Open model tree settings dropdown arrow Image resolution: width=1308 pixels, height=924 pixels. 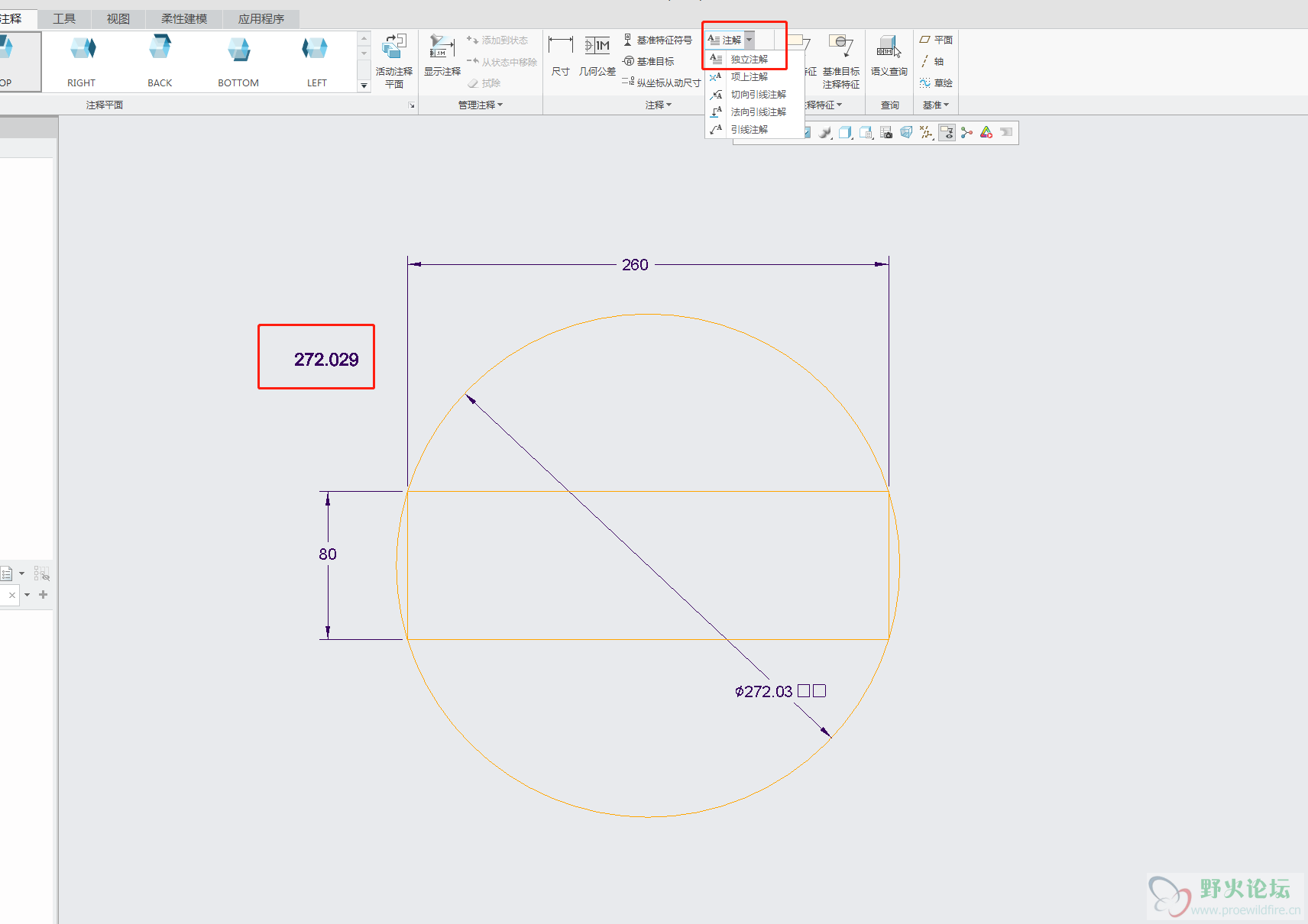(21, 573)
